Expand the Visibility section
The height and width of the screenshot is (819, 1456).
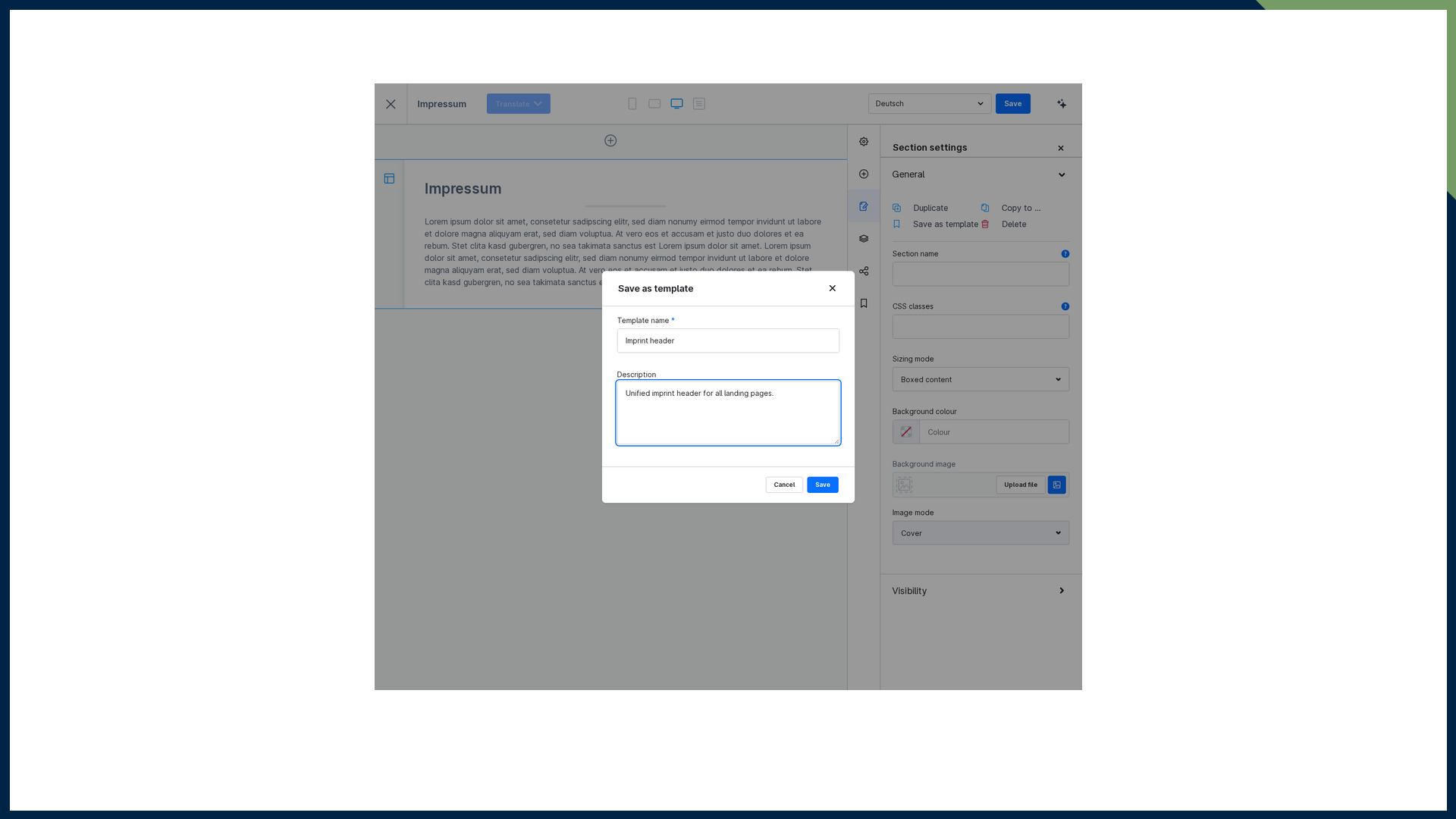tap(981, 591)
